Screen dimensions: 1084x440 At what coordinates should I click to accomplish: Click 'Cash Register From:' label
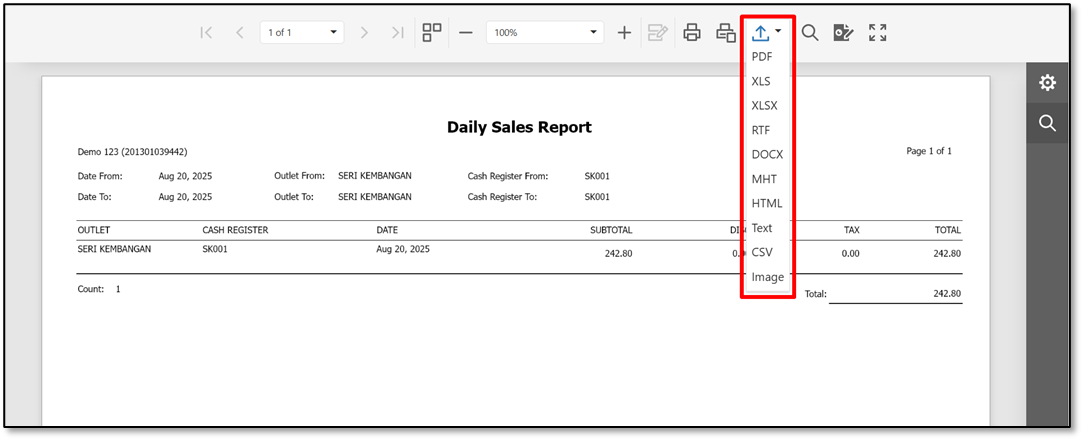coord(508,176)
